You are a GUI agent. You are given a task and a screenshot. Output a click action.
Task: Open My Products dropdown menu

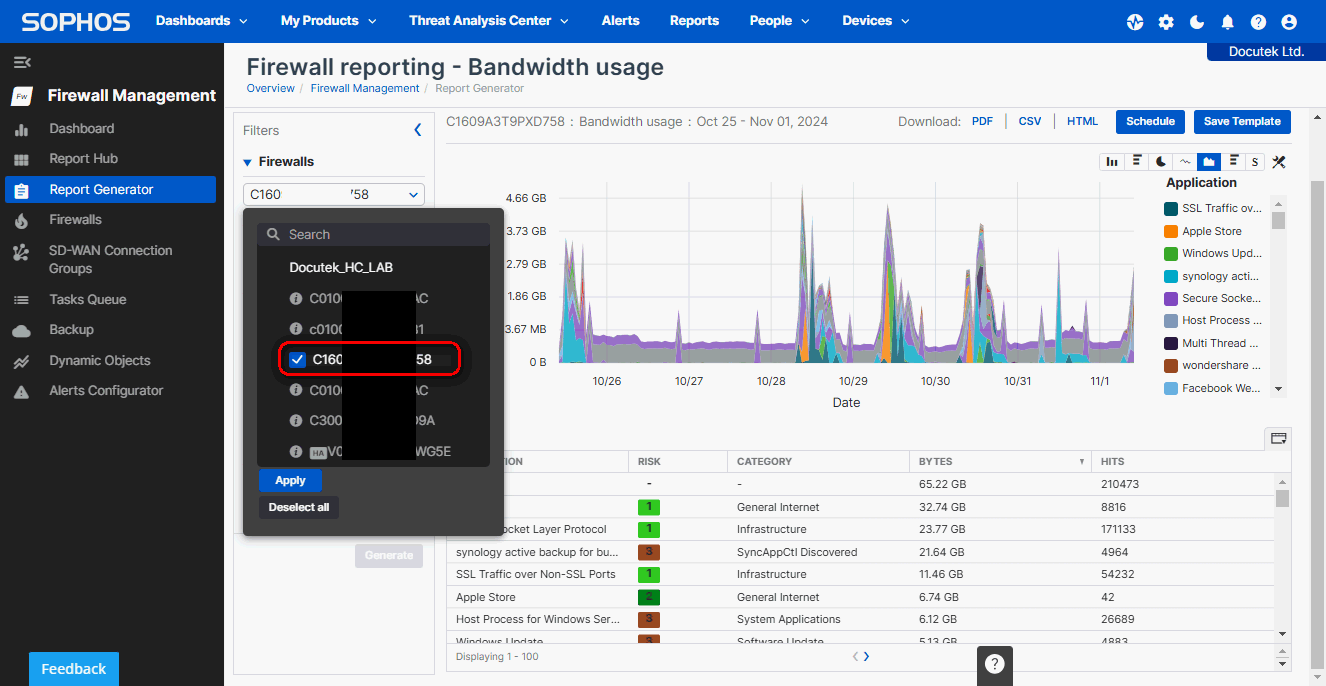[329, 21]
